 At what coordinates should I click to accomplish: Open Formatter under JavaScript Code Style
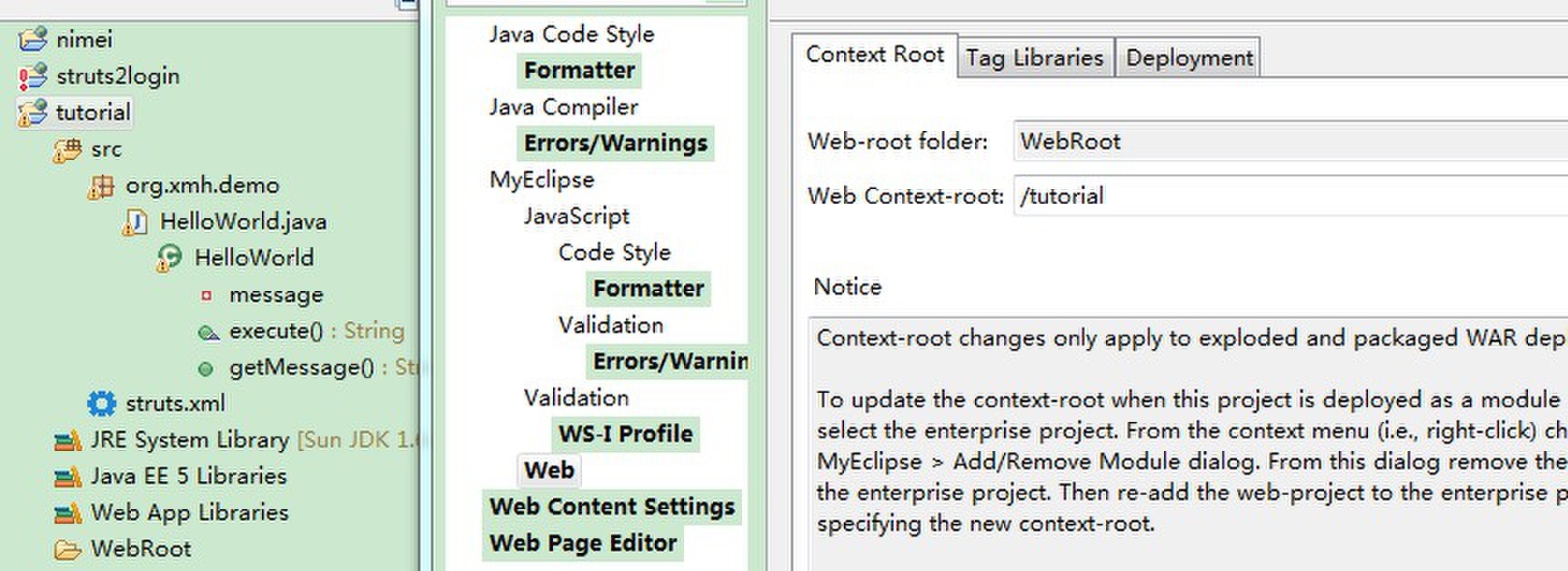(x=648, y=288)
